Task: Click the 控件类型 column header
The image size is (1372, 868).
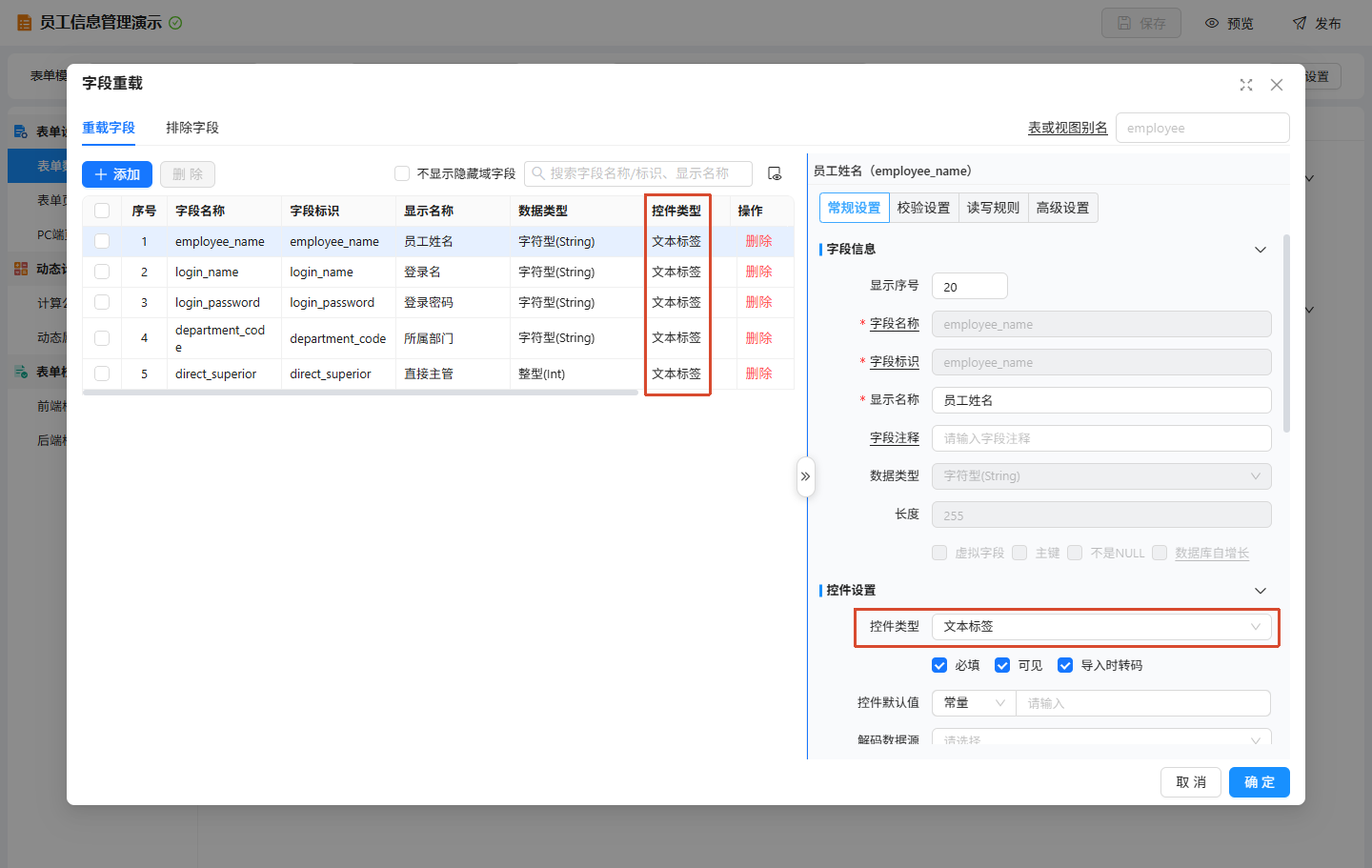Action: tap(676, 211)
